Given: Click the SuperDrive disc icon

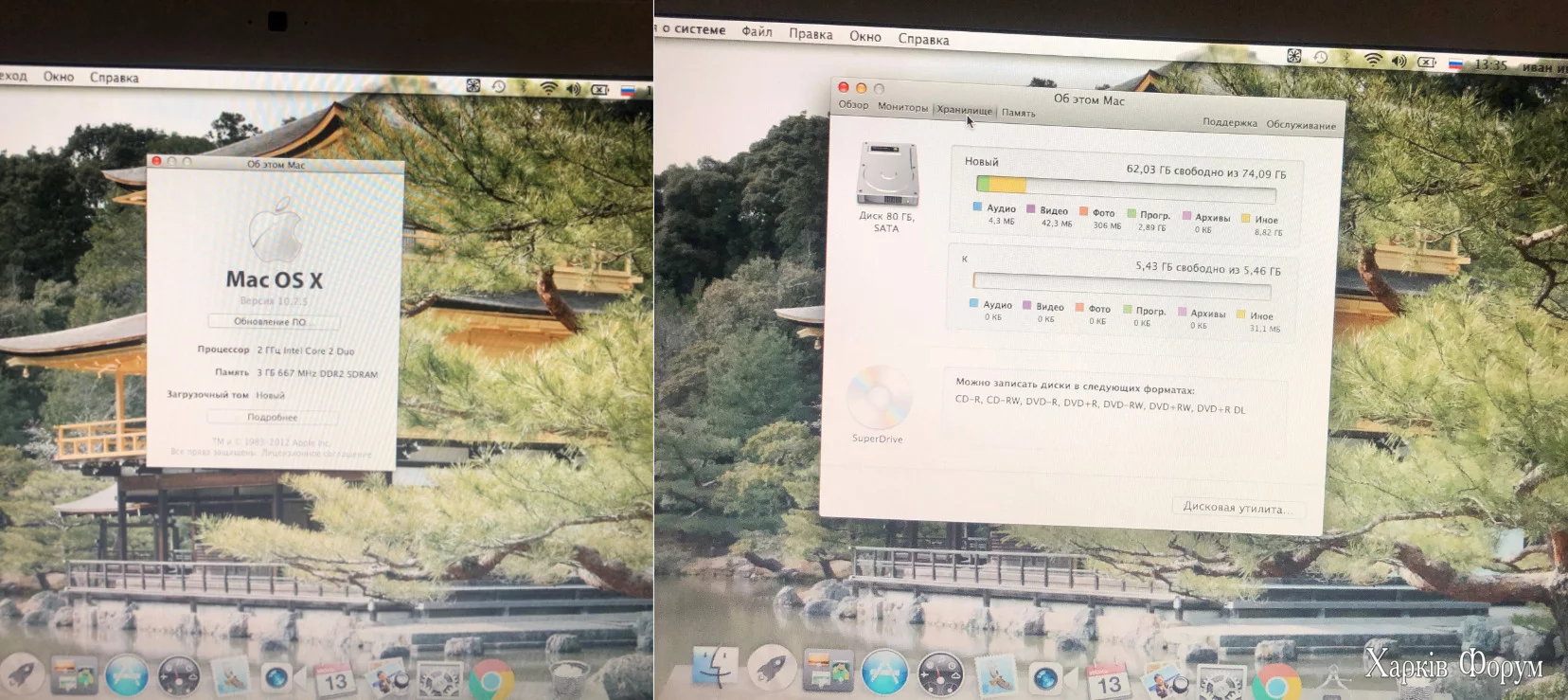Looking at the screenshot, I should [879, 398].
